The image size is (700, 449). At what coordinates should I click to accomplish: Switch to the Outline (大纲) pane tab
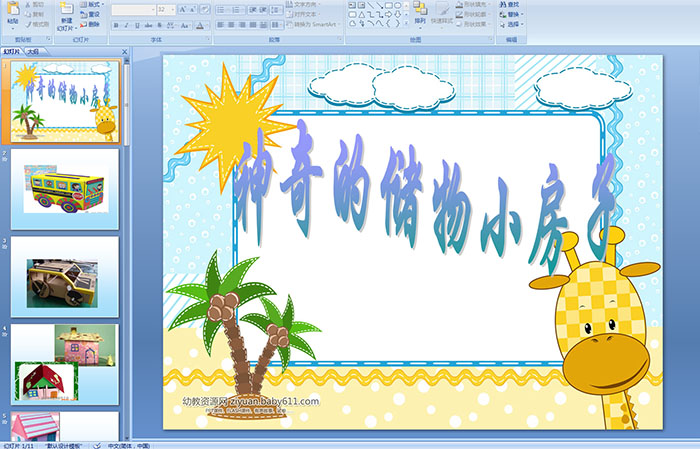coord(33,52)
